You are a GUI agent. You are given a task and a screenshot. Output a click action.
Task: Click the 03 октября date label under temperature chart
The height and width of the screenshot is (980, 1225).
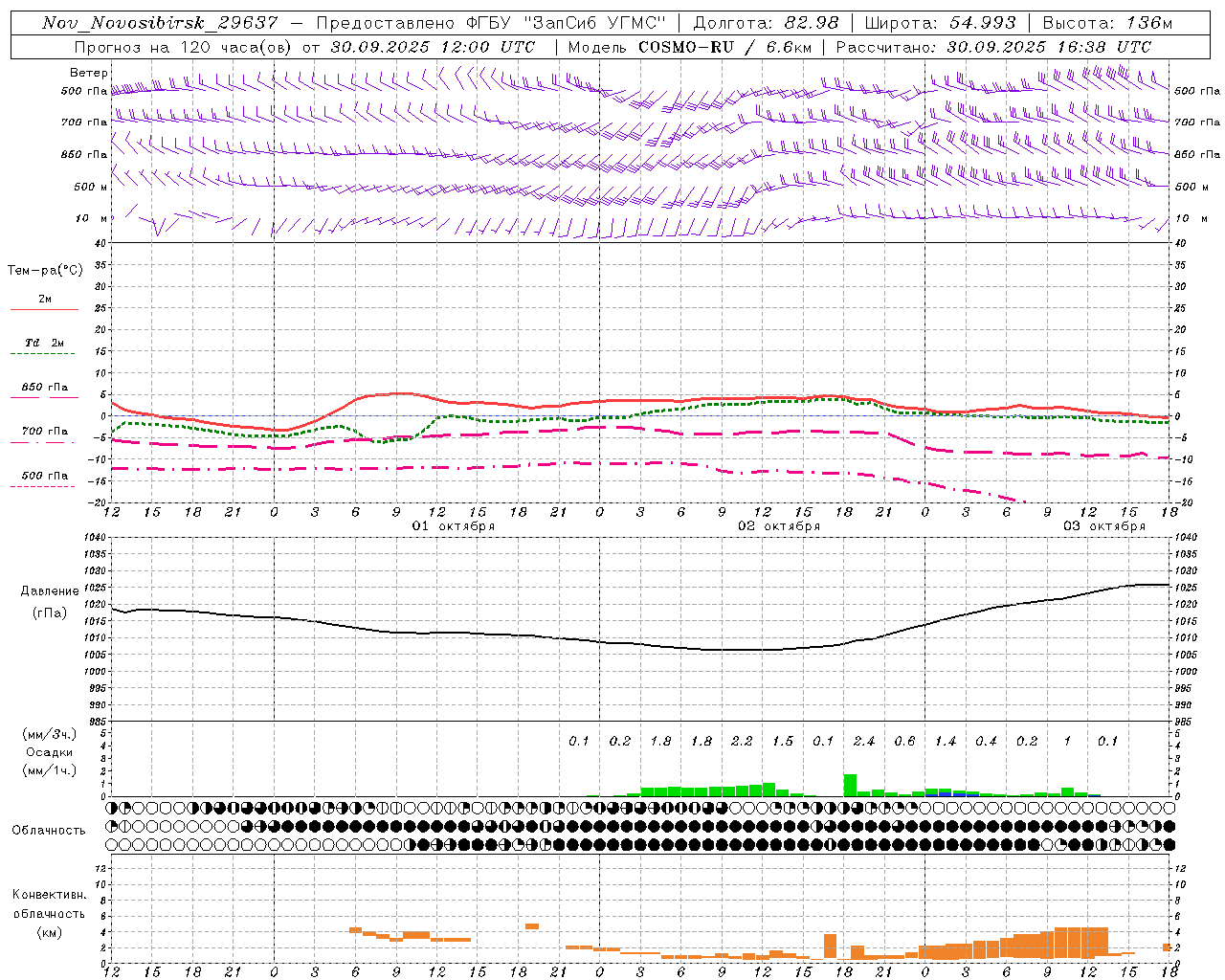coord(1104,525)
